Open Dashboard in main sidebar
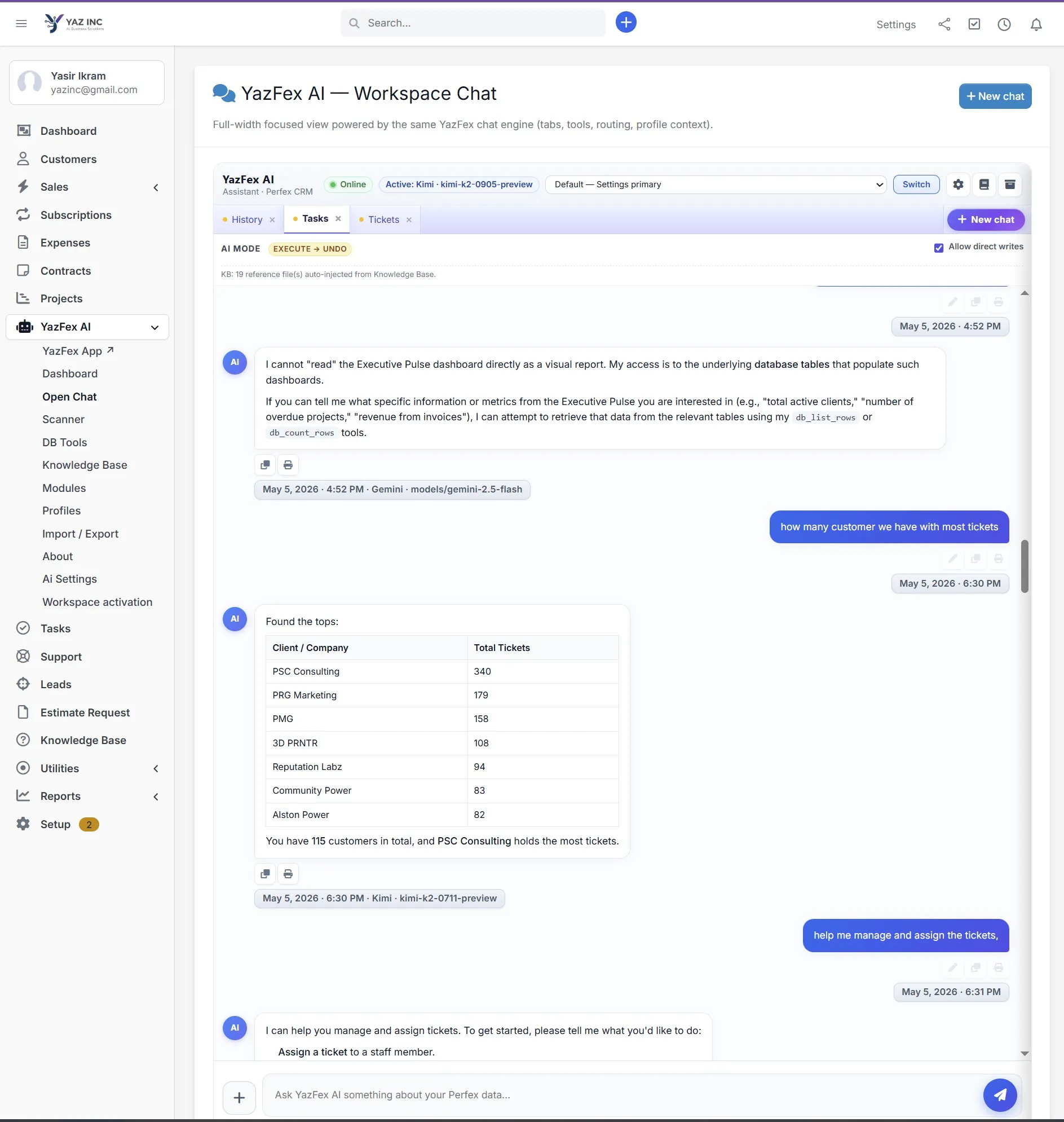The height and width of the screenshot is (1122, 1064). point(69,131)
